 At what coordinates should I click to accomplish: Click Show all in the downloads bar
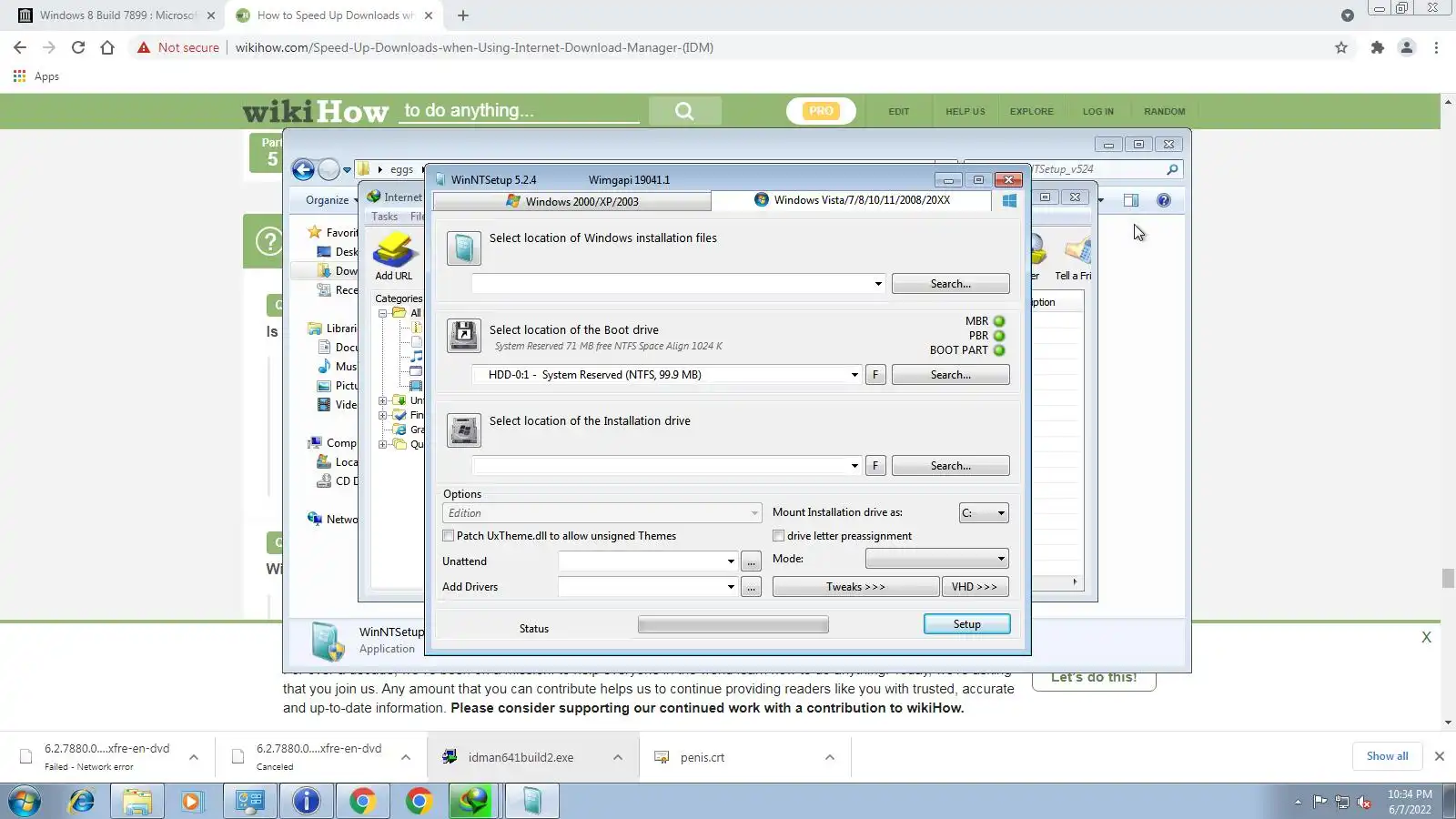tap(1387, 756)
